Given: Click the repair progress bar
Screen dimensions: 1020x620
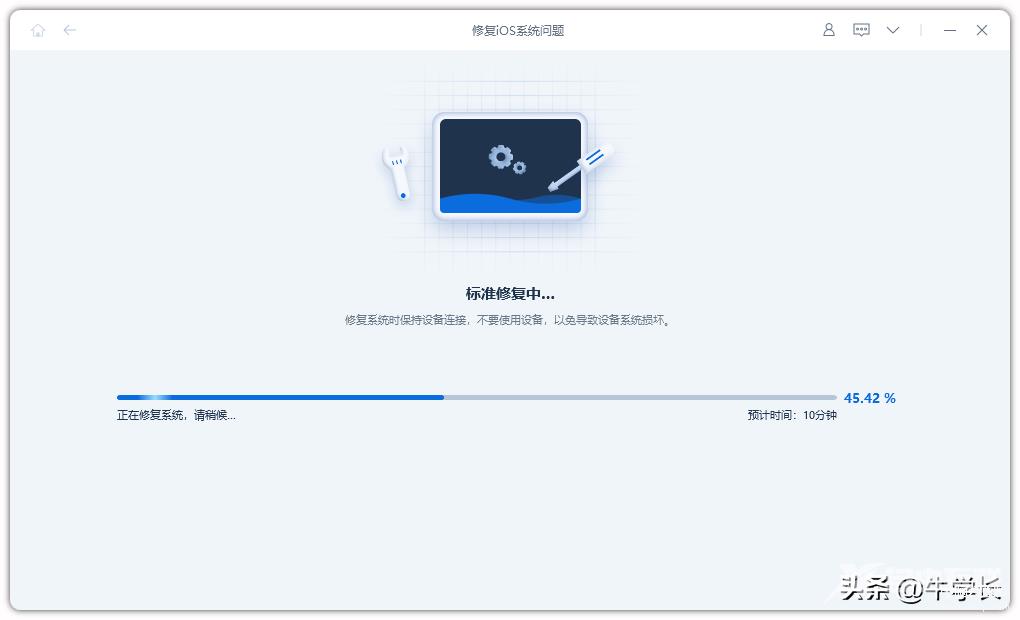Looking at the screenshot, I should 477,397.
